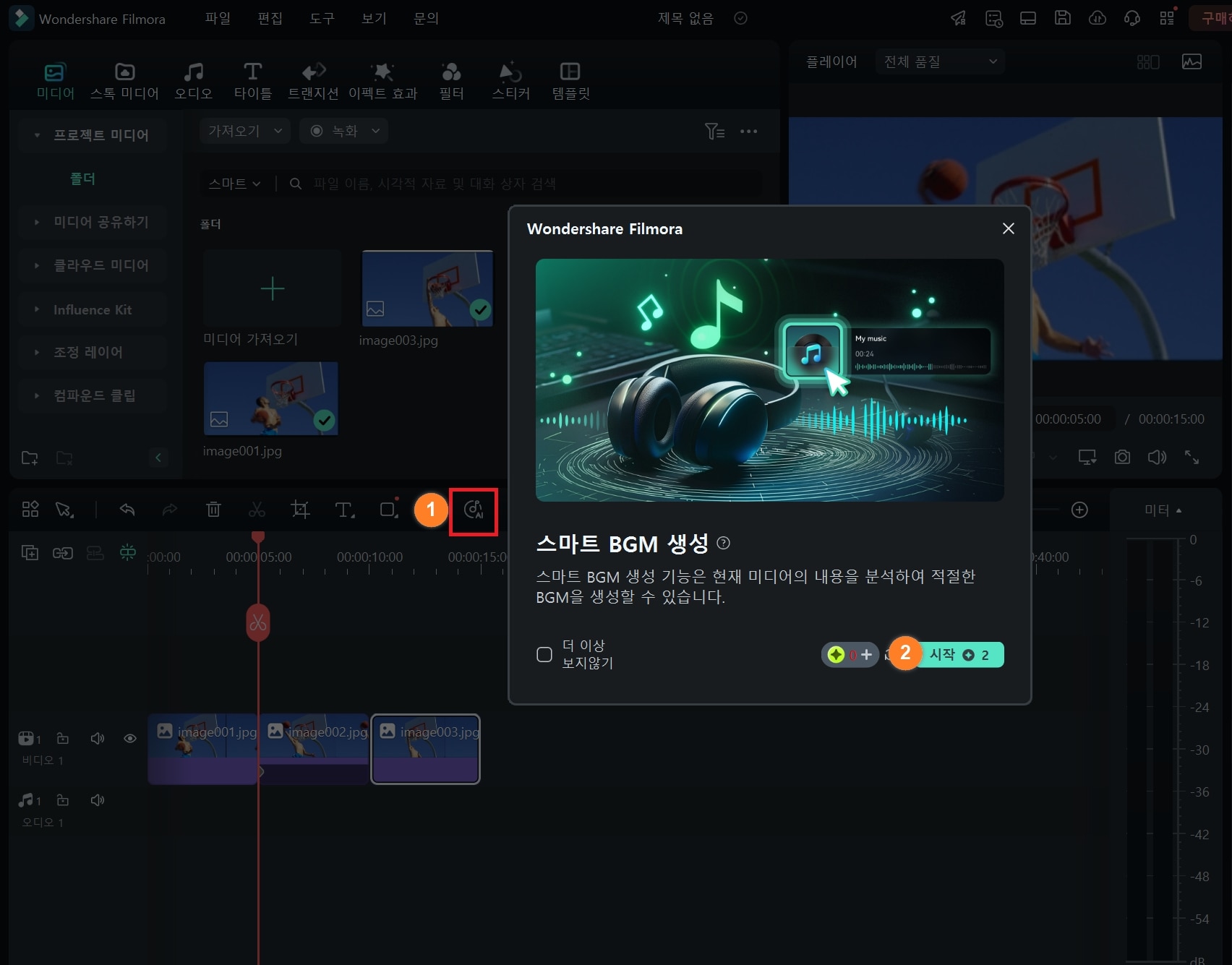The width and height of the screenshot is (1232, 965).
Task: Open the 파일 menu
Action: [218, 18]
